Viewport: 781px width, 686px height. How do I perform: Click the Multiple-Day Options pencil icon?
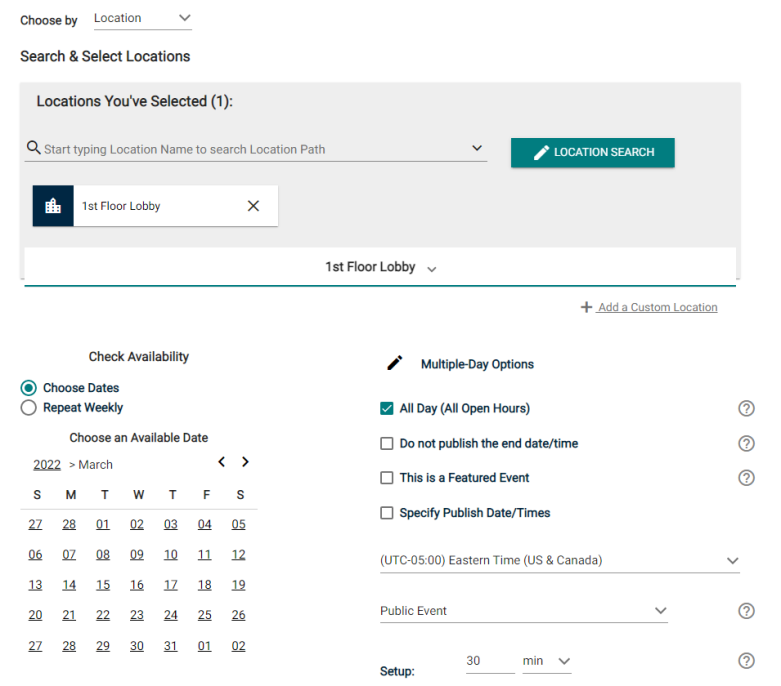click(395, 364)
